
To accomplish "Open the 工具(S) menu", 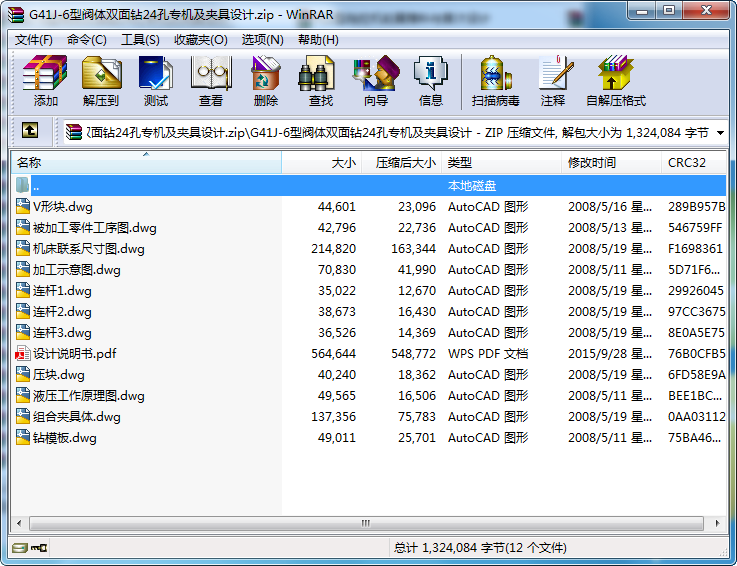I will 140,40.
